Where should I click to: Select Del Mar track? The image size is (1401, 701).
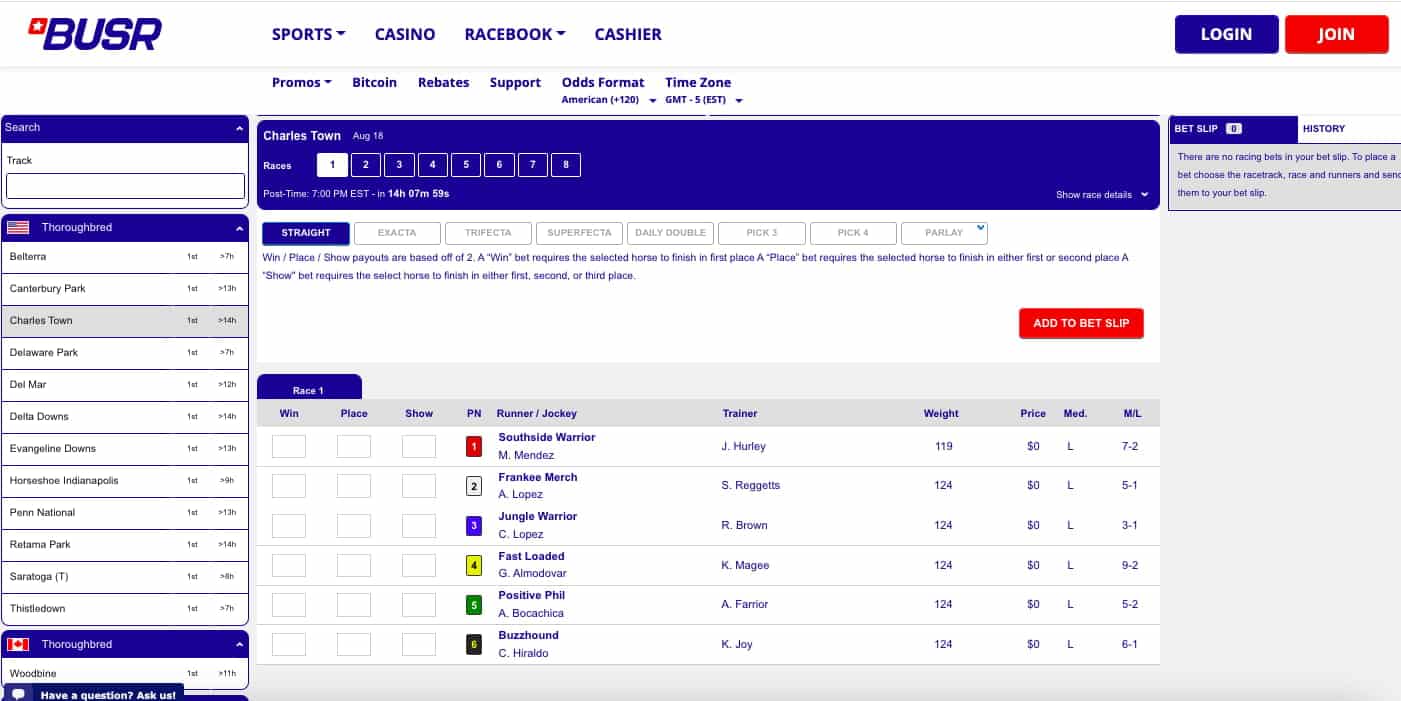click(124, 385)
